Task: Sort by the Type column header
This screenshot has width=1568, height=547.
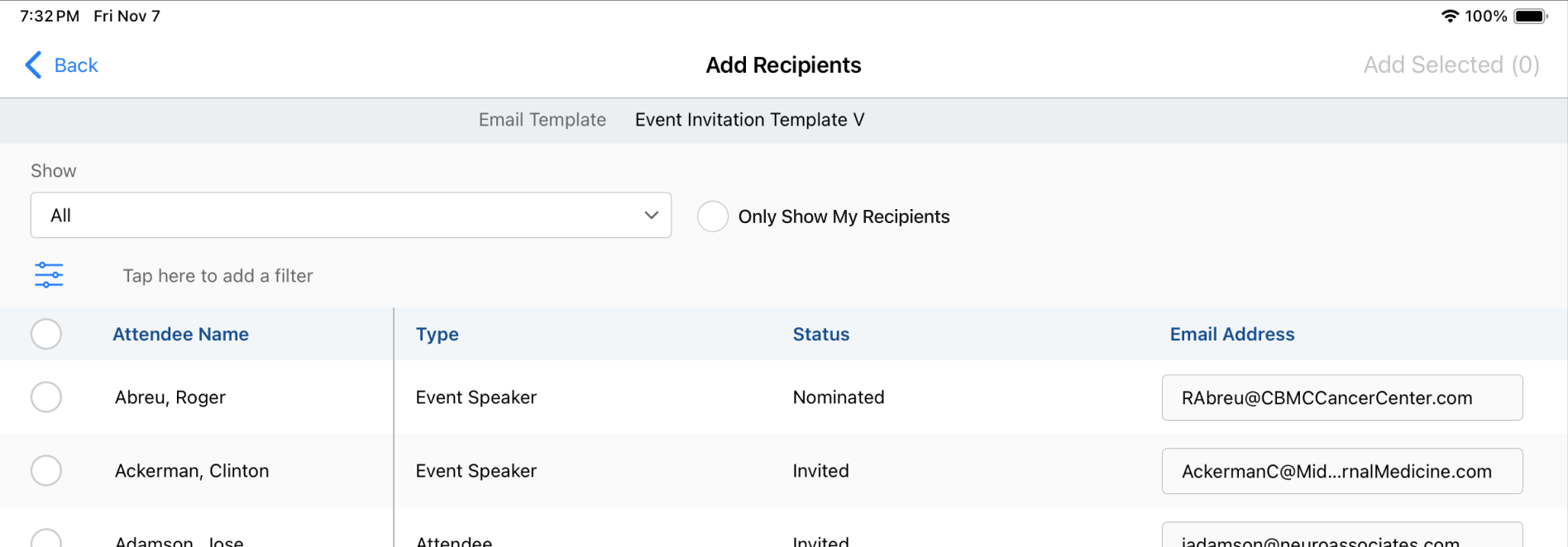Action: click(437, 335)
